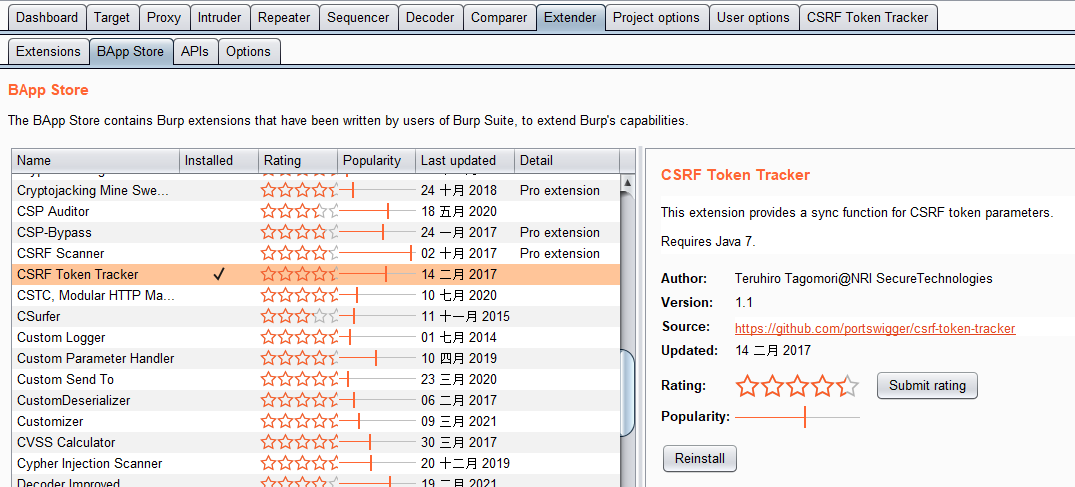Select the CSP-Bypass extension row

(x=316, y=233)
